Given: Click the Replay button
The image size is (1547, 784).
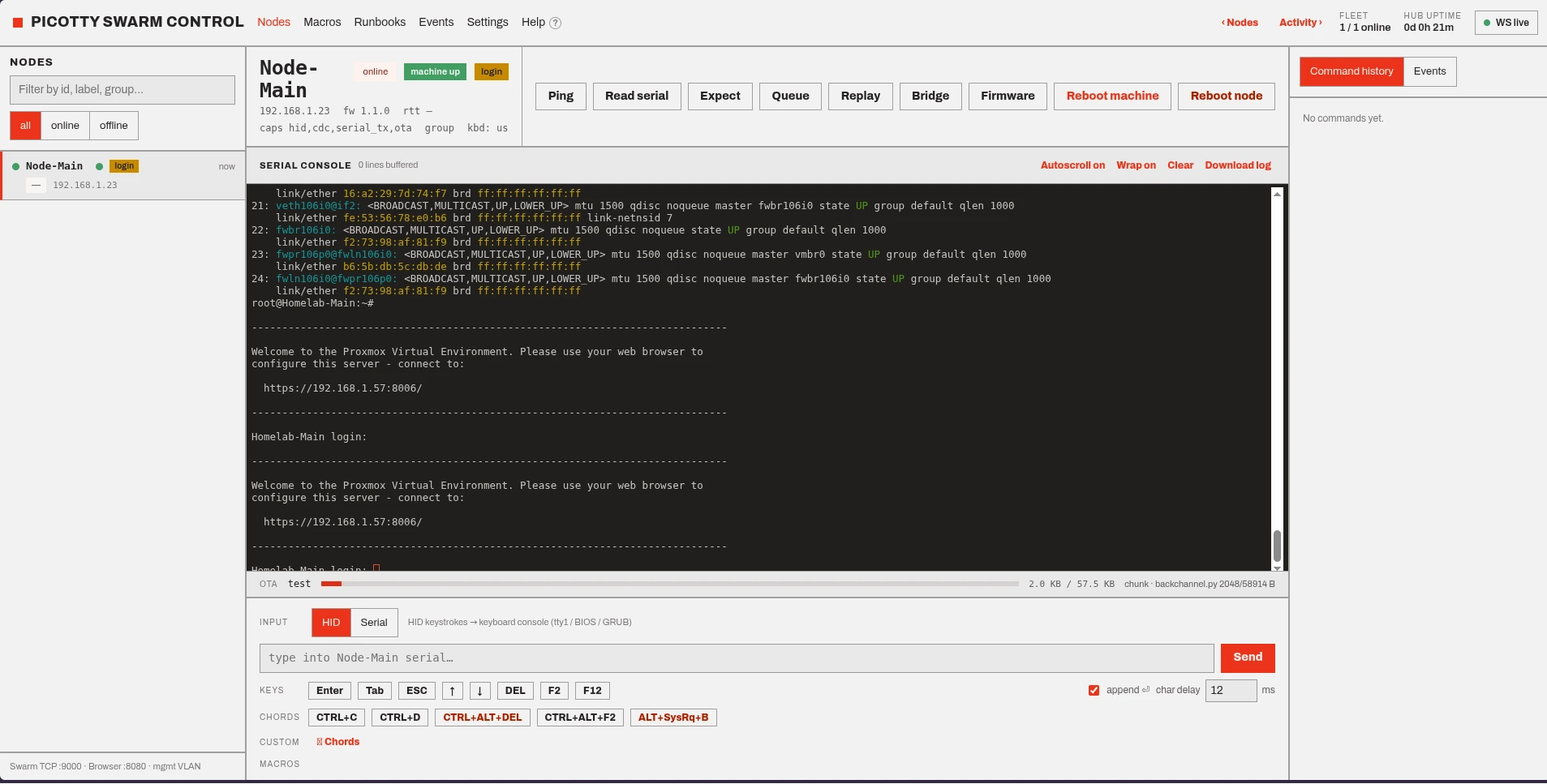Looking at the screenshot, I should 861,96.
